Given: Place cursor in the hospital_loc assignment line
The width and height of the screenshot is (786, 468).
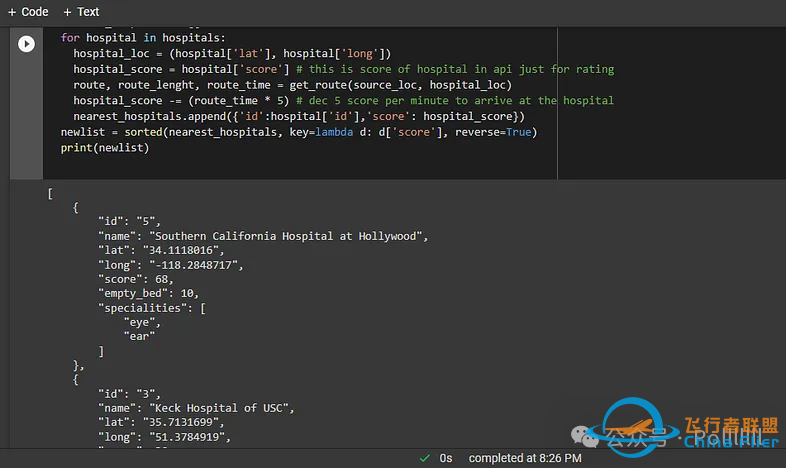Looking at the screenshot, I should coord(232,54).
